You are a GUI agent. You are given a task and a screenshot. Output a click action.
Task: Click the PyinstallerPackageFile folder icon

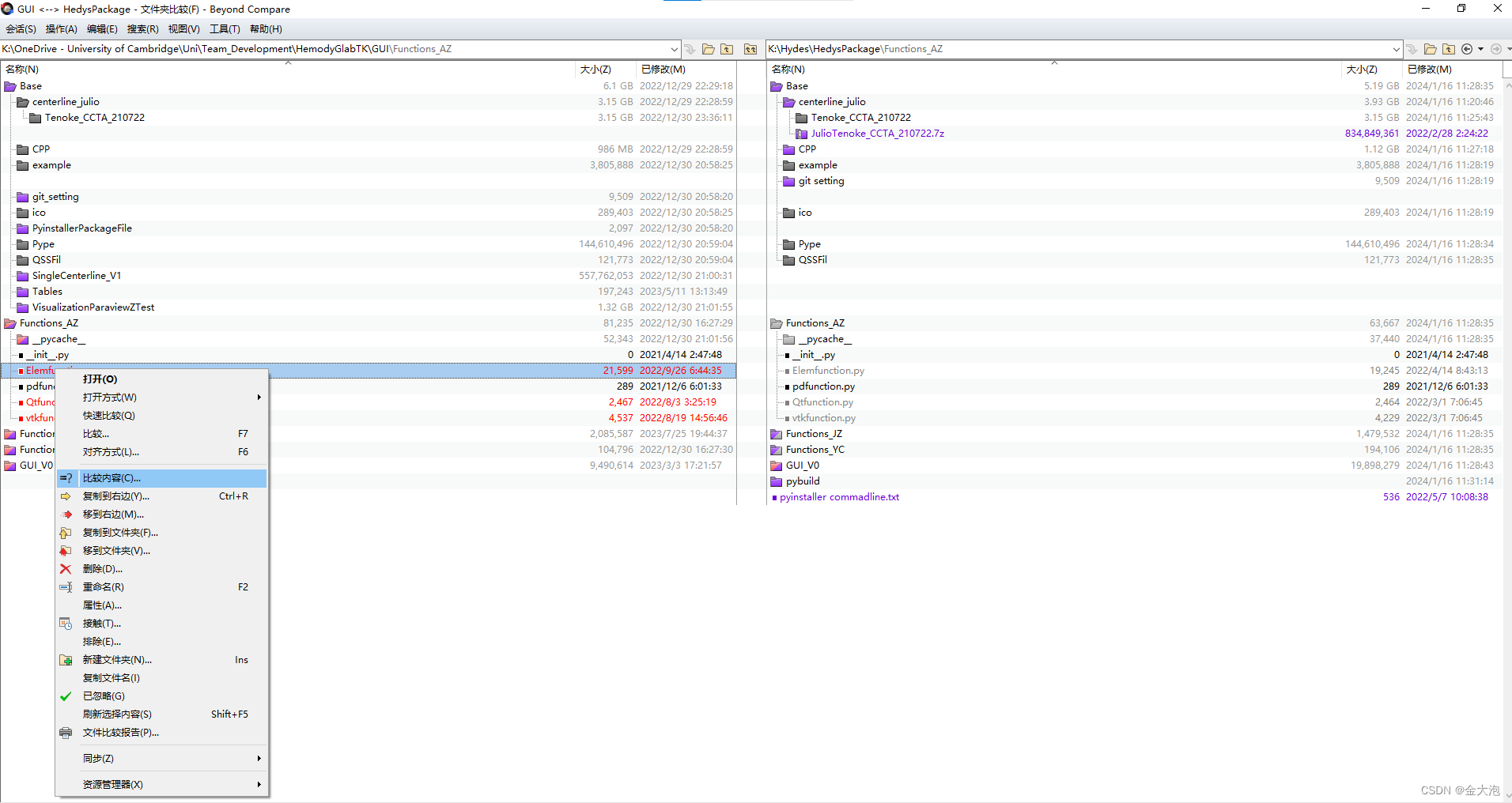click(x=23, y=228)
